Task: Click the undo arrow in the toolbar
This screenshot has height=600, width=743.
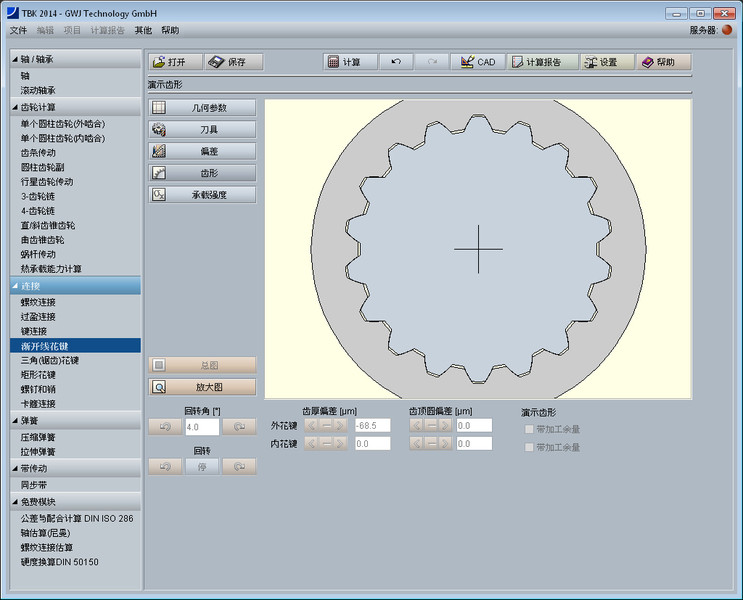Action: tap(396, 62)
